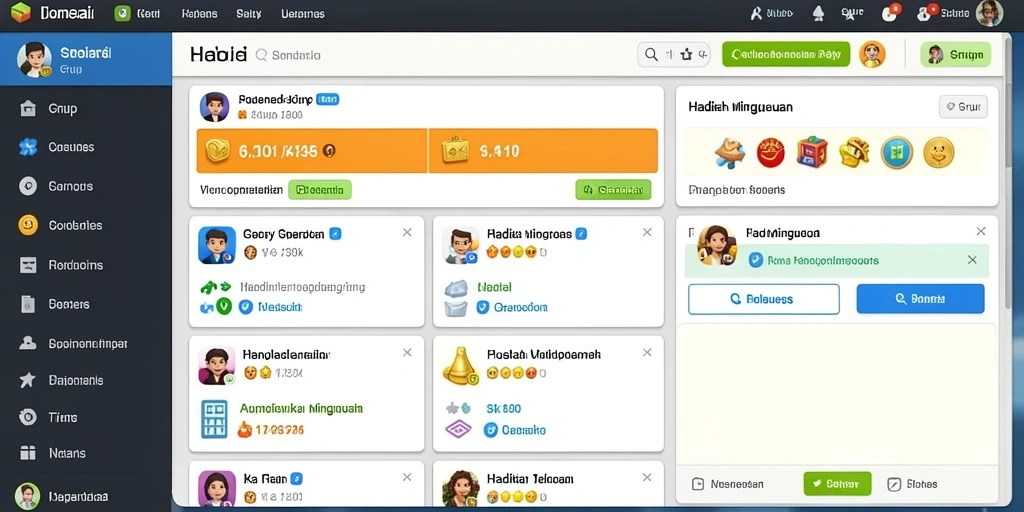Image resolution: width=1024 pixels, height=512 pixels.
Task: Click the bell icon in top bar
Action: coord(818,13)
